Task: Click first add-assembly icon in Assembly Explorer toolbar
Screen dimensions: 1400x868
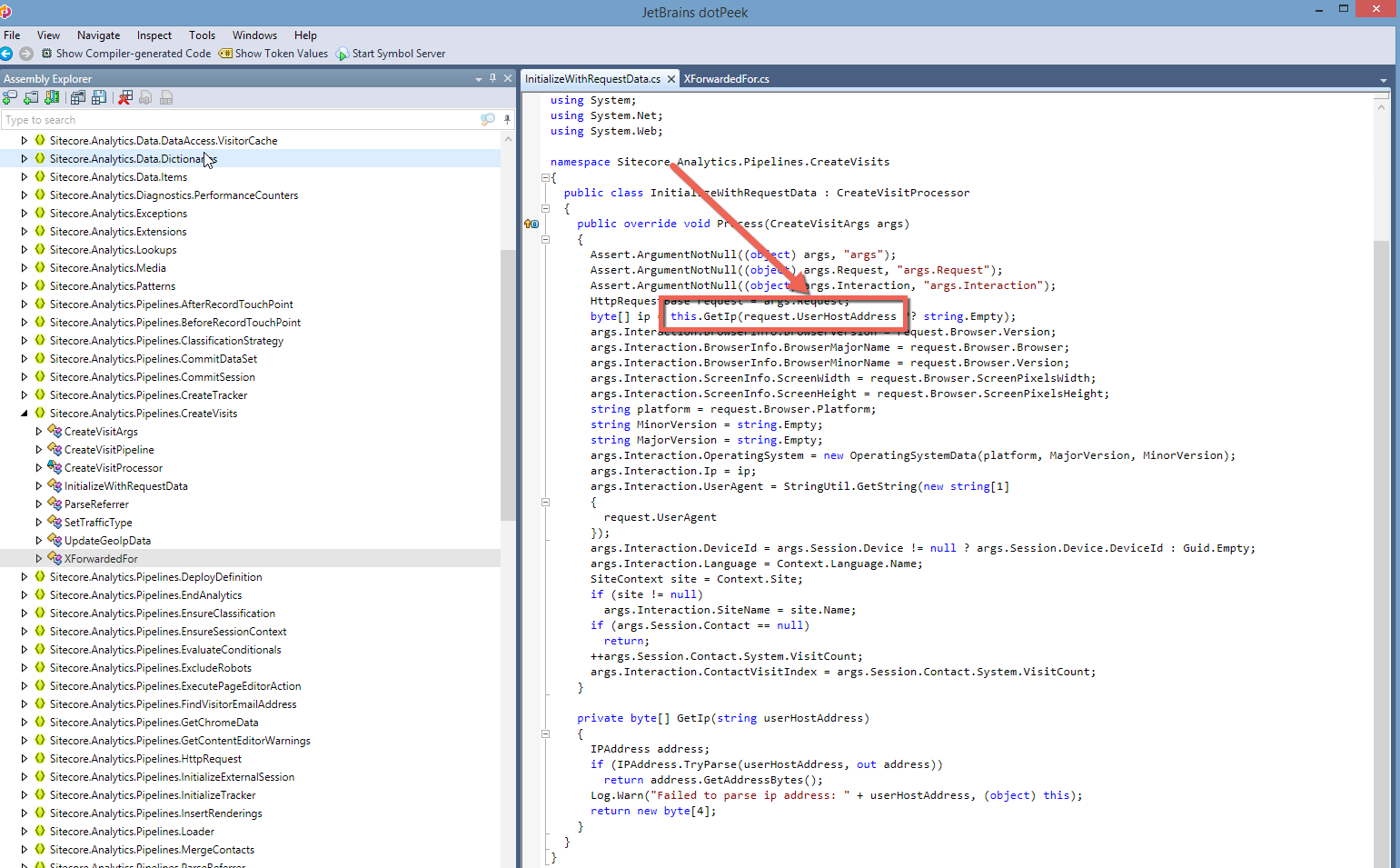Action: coord(10,97)
